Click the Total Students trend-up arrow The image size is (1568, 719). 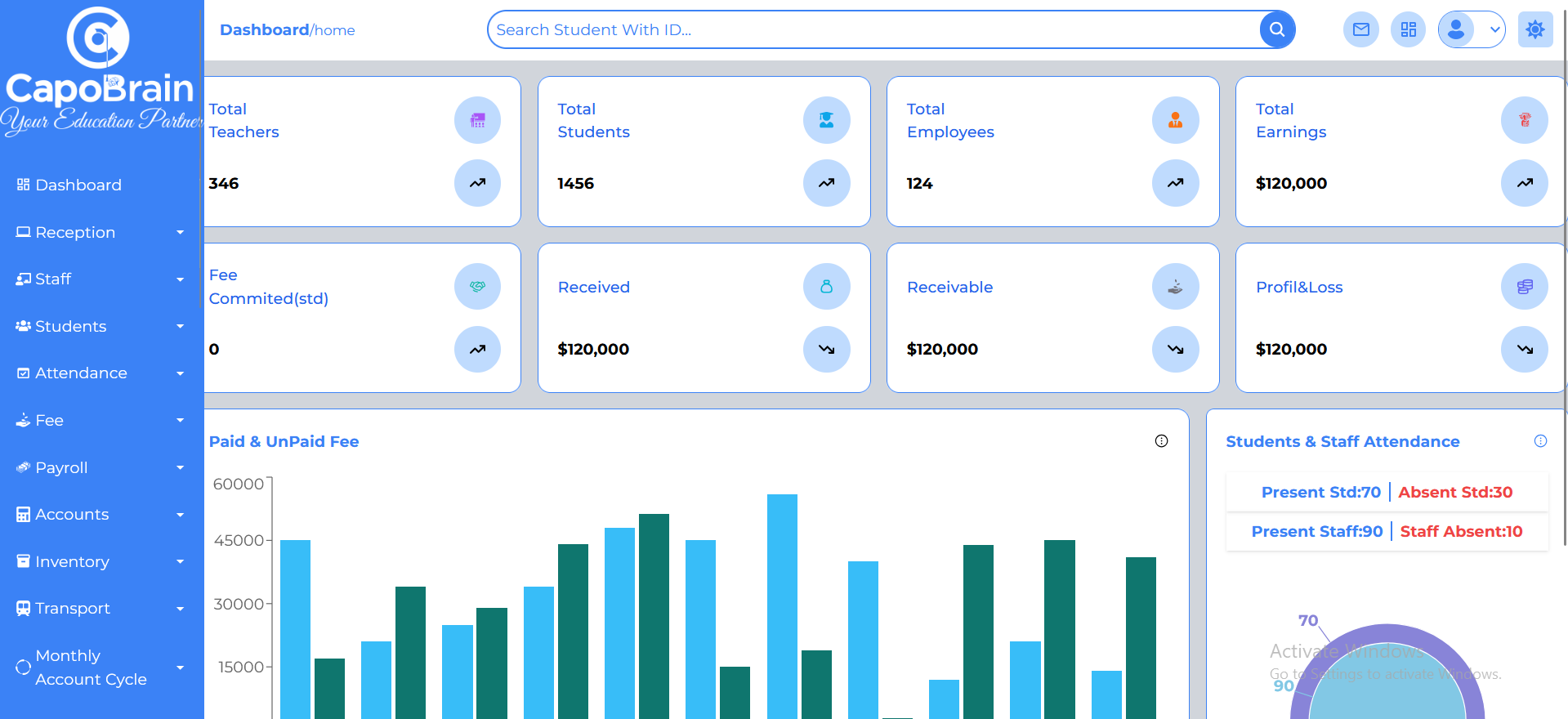click(827, 183)
